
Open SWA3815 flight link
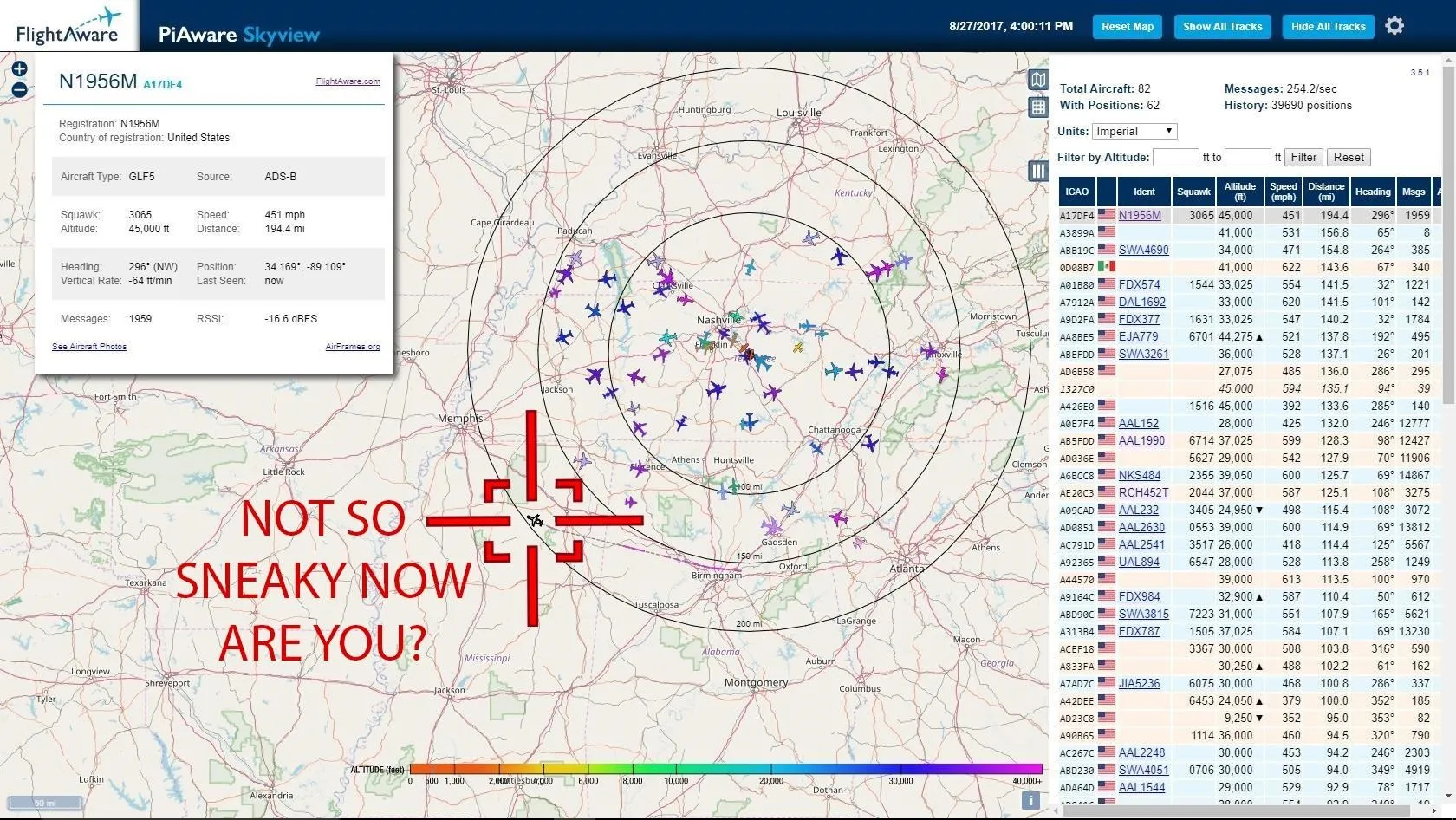tap(1143, 614)
